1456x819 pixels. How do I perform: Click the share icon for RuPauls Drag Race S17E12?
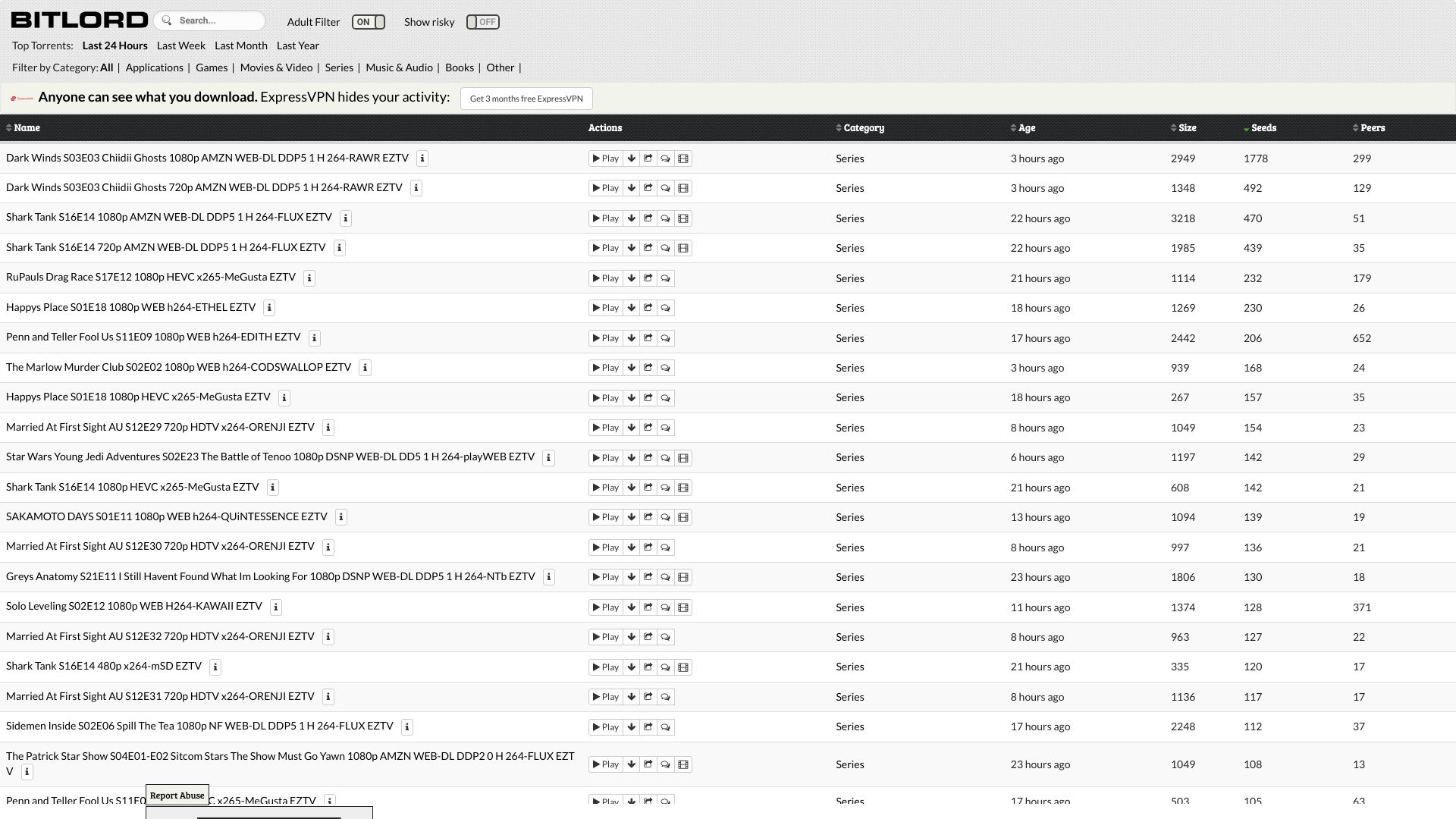point(648,278)
